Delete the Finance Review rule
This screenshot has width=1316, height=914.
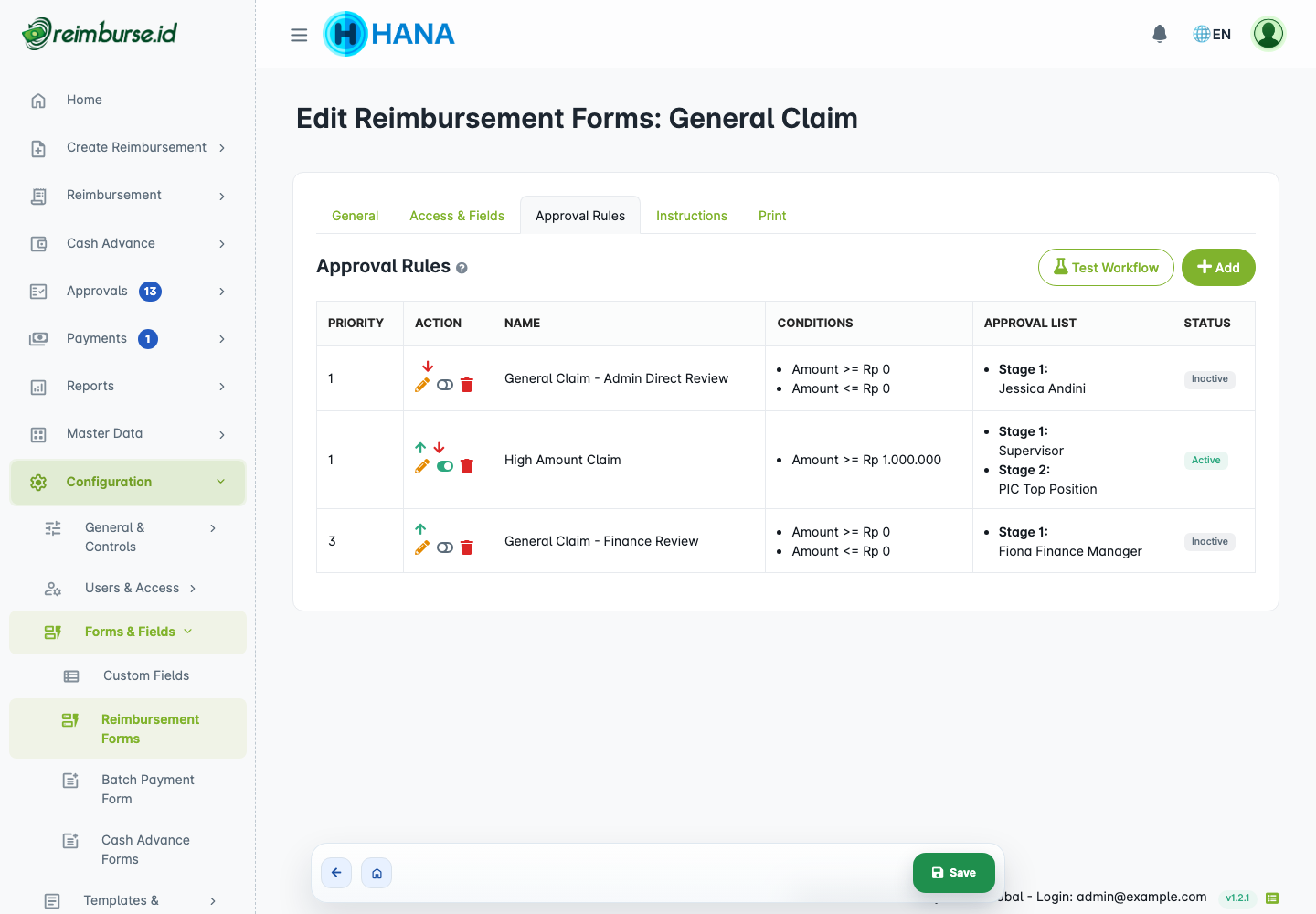click(x=467, y=547)
